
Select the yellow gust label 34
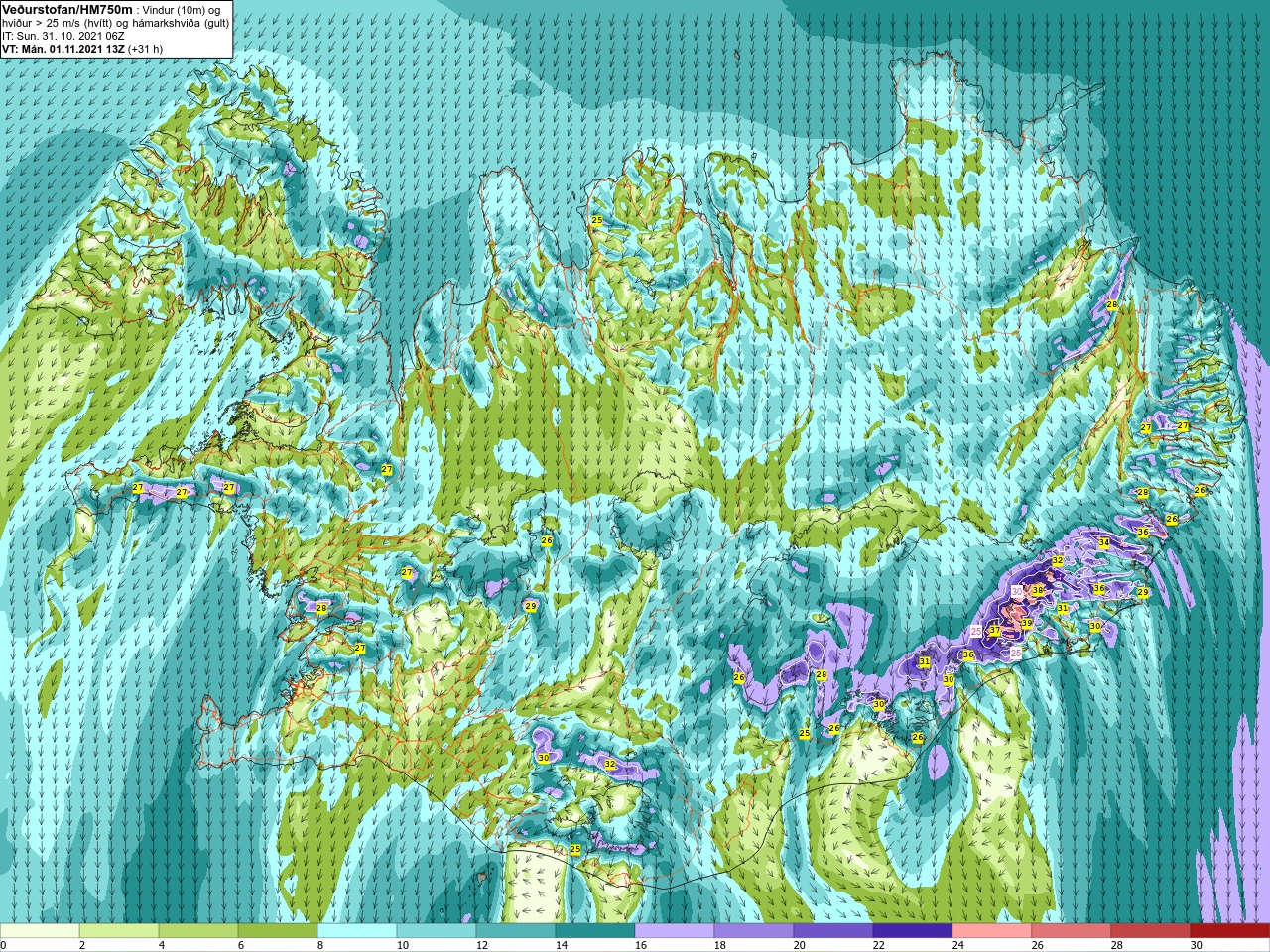1103,543
